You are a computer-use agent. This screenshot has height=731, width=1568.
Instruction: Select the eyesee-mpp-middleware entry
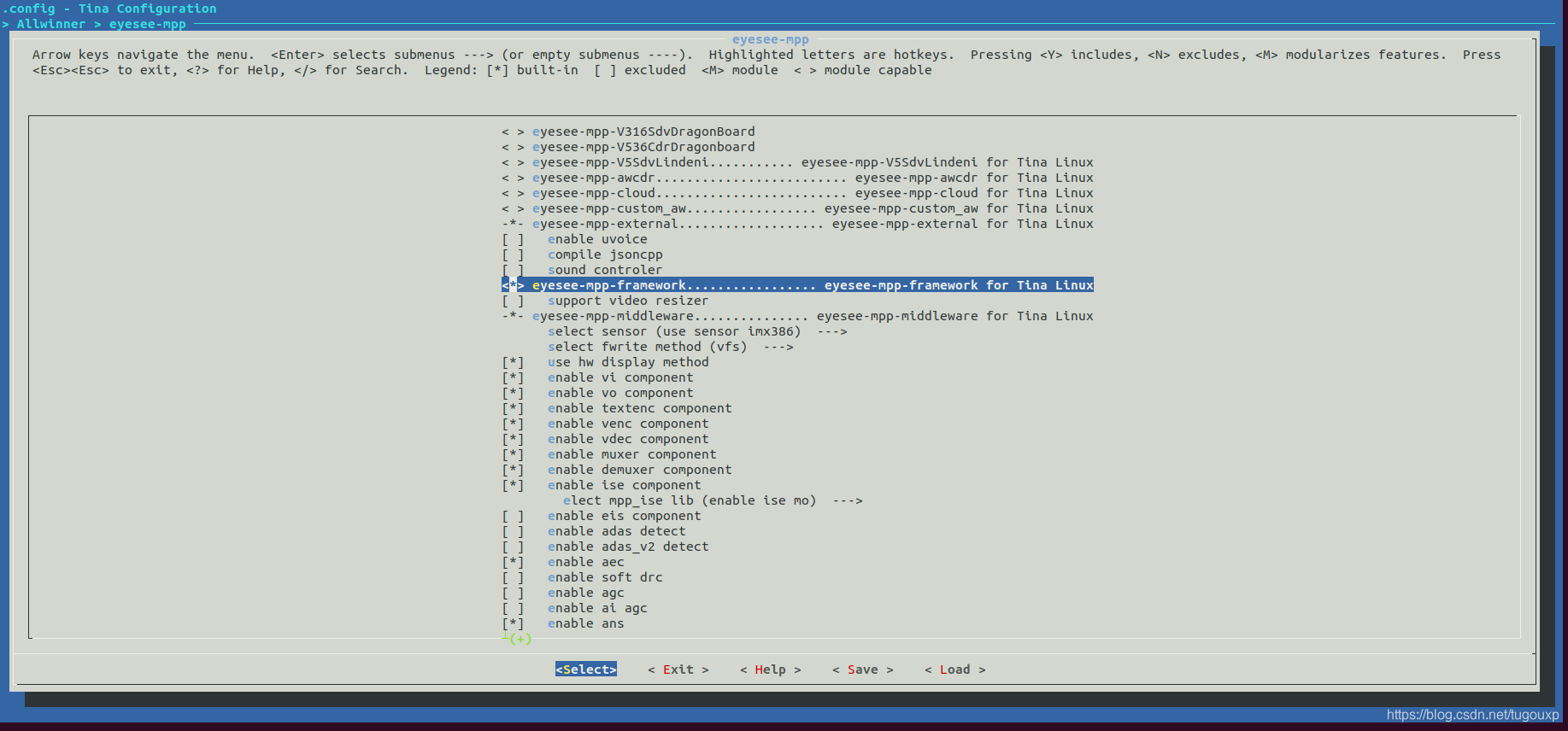[x=797, y=316]
